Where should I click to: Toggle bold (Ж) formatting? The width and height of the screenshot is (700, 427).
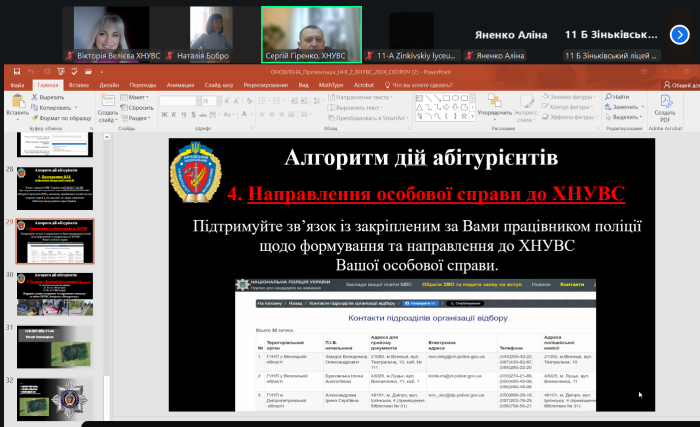[164, 115]
